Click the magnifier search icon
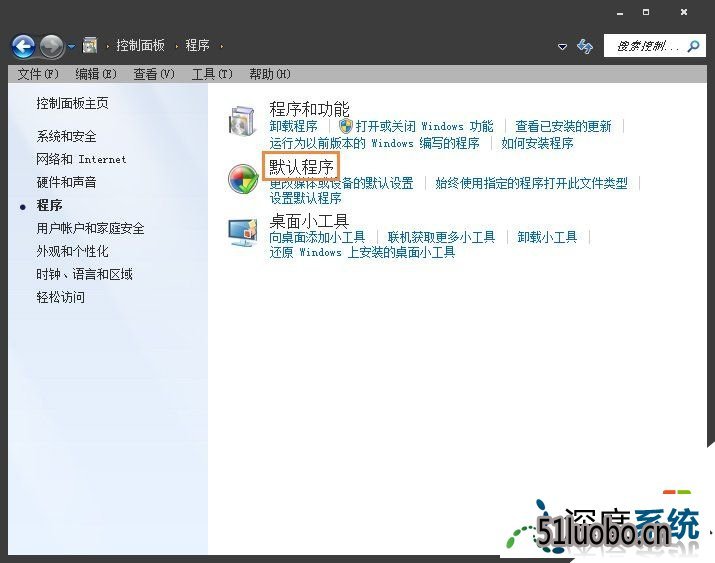 point(693,46)
